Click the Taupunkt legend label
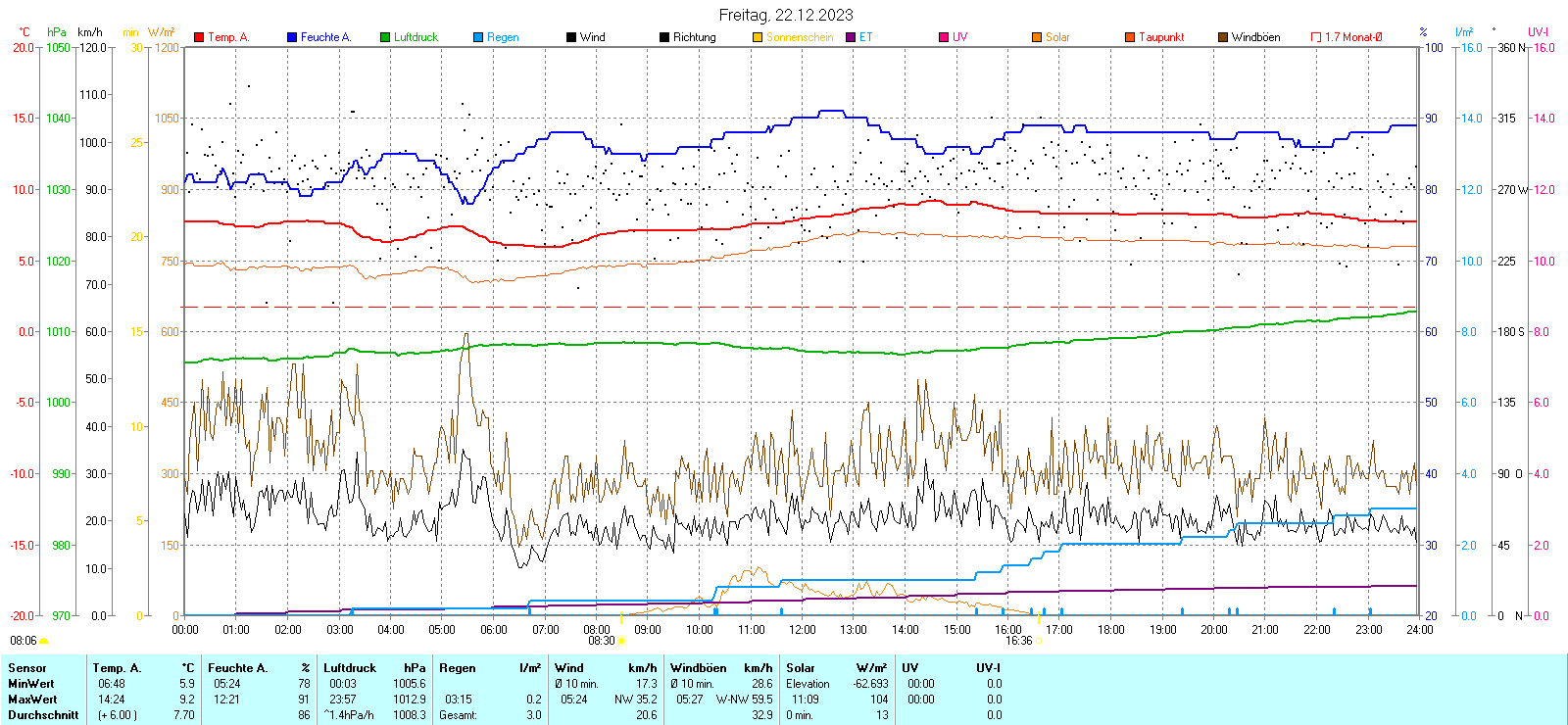The width and height of the screenshot is (1568, 725). (1161, 37)
